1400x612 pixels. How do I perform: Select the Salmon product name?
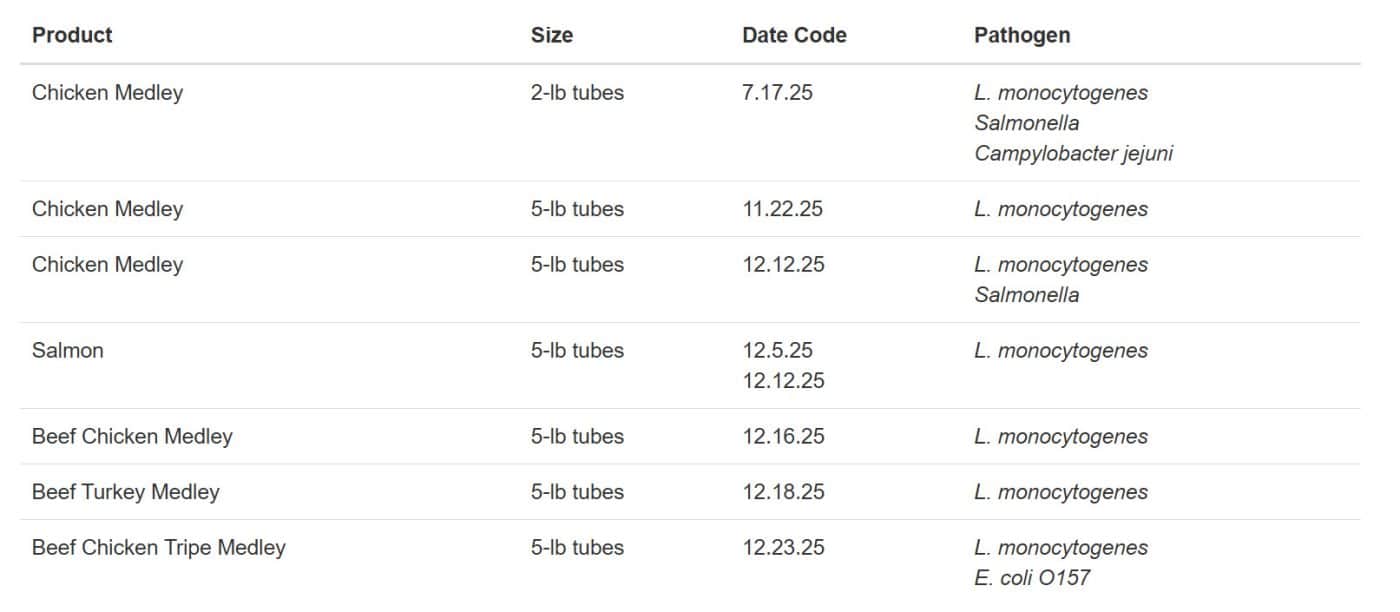click(x=68, y=351)
